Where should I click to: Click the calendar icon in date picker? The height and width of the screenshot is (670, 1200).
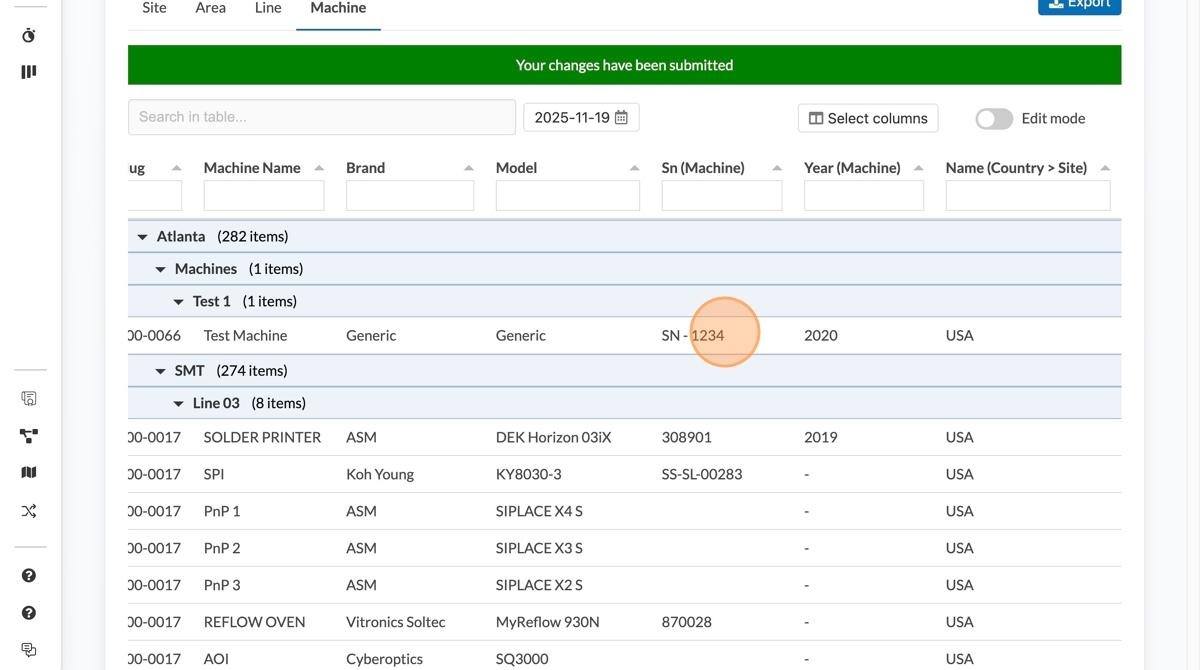pyautogui.click(x=621, y=118)
